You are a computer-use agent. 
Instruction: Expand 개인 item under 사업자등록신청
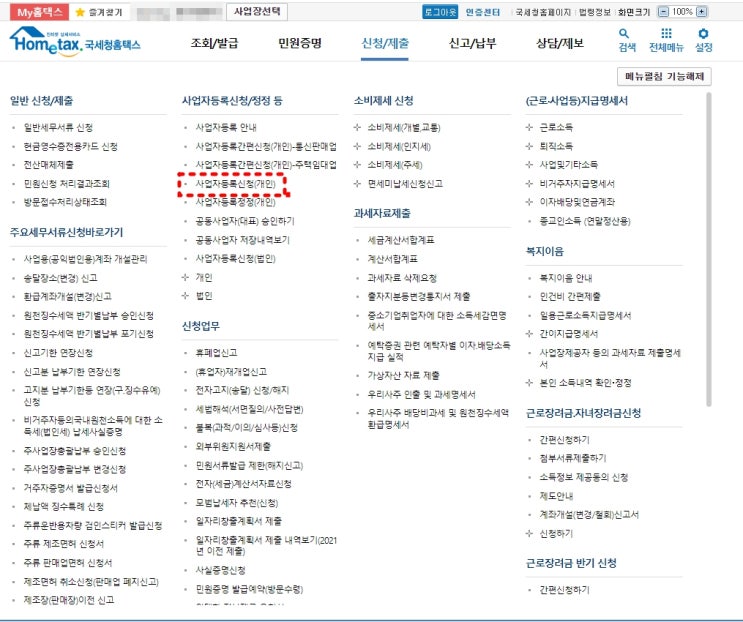[x=185, y=277]
